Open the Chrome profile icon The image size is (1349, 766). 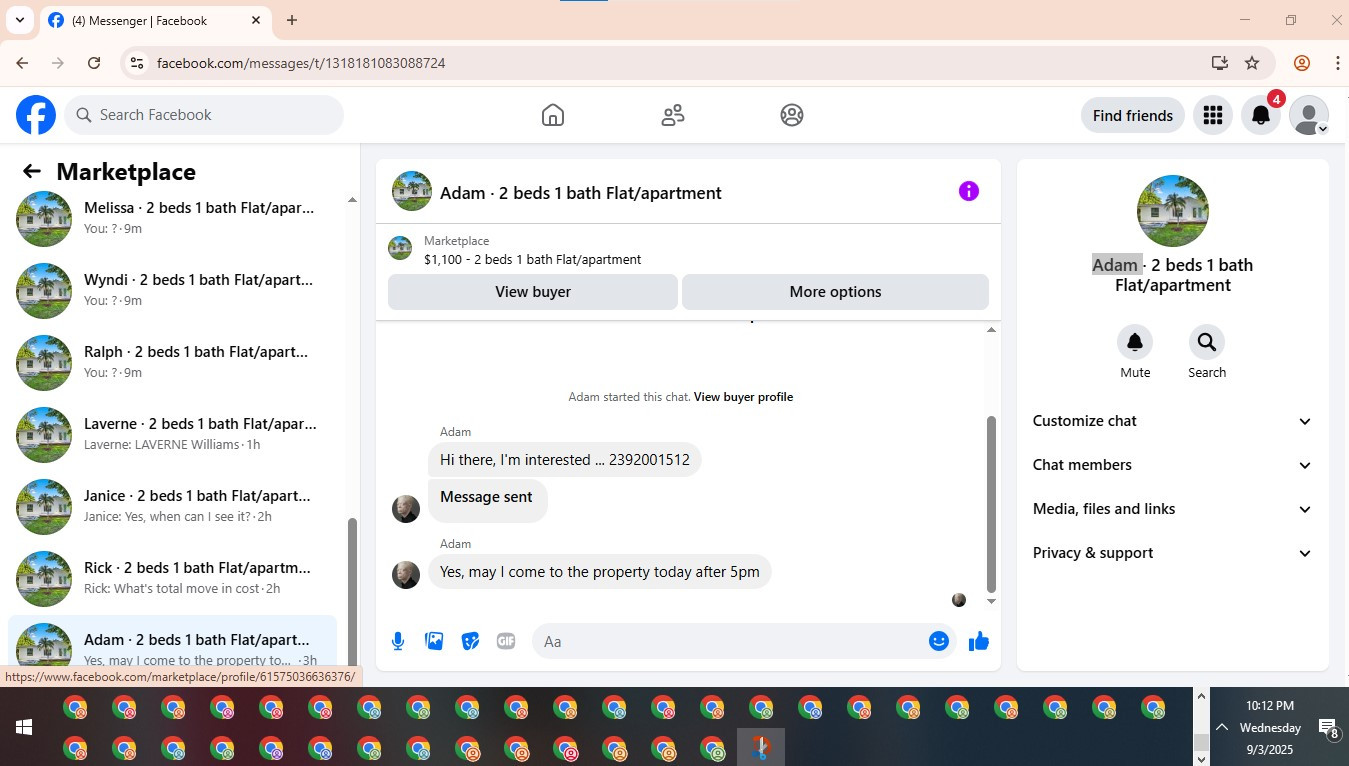(1302, 63)
